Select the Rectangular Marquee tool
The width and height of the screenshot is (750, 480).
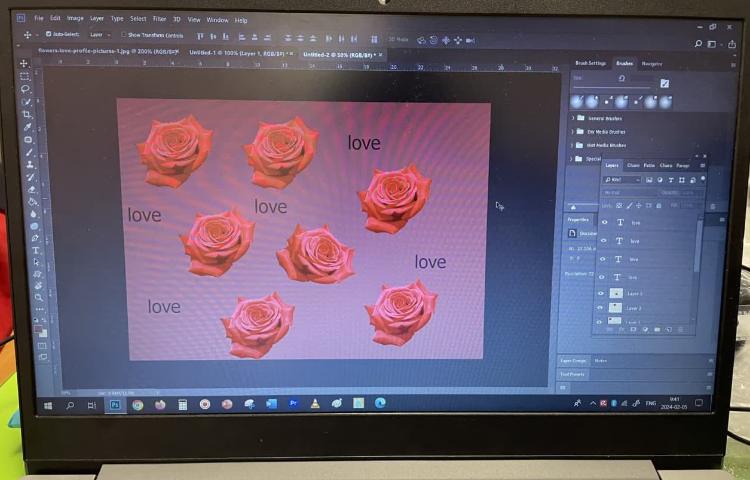[x=25, y=76]
